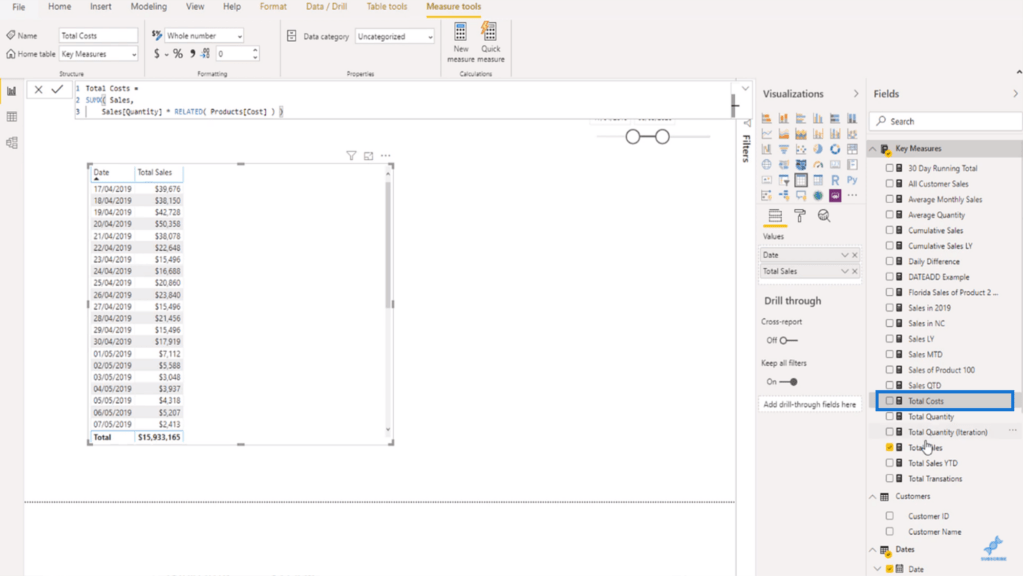1024x576 pixels.
Task: Insert an R script visual
Action: [835, 180]
